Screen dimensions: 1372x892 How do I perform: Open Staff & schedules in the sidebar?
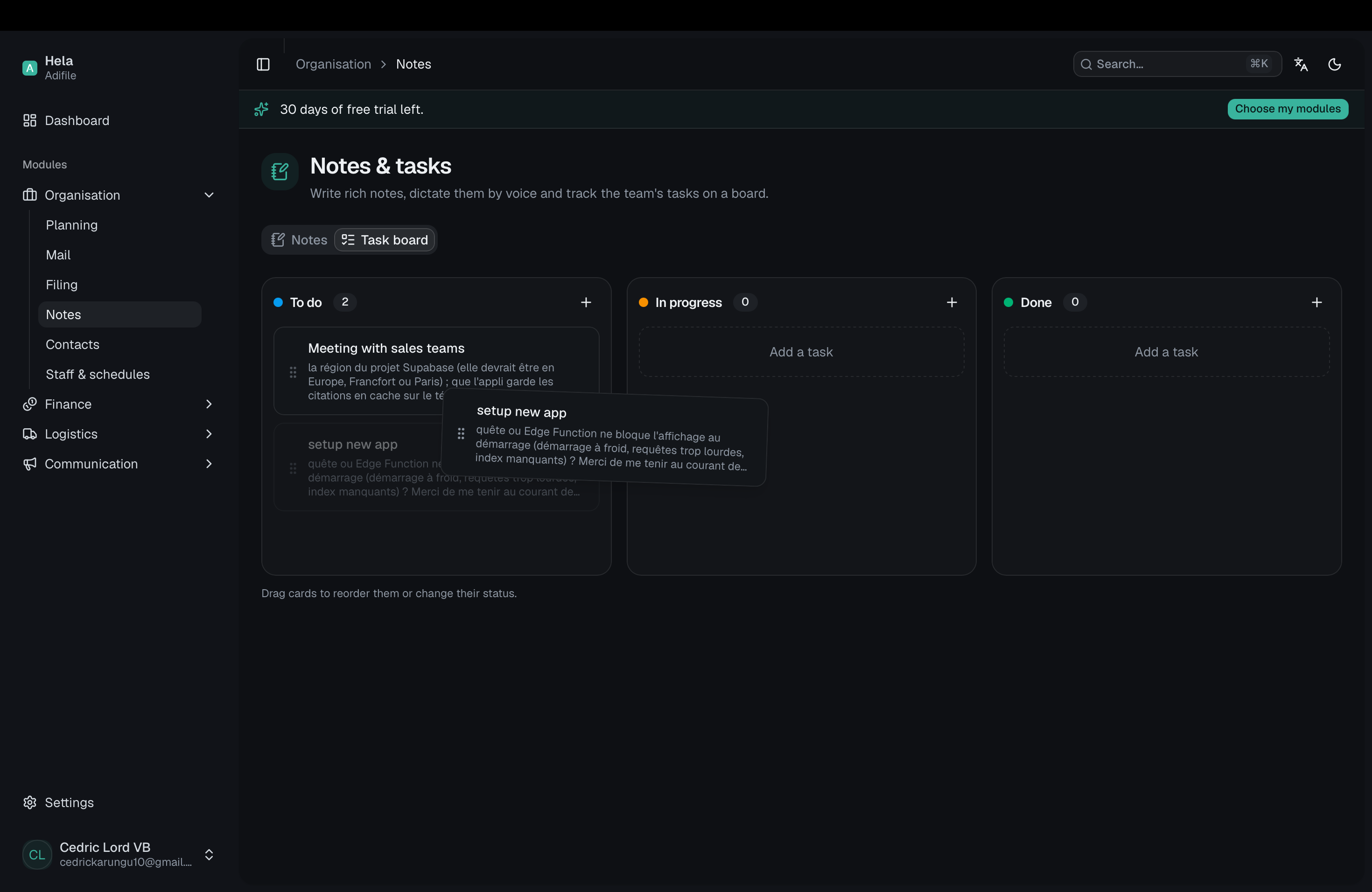point(120,375)
